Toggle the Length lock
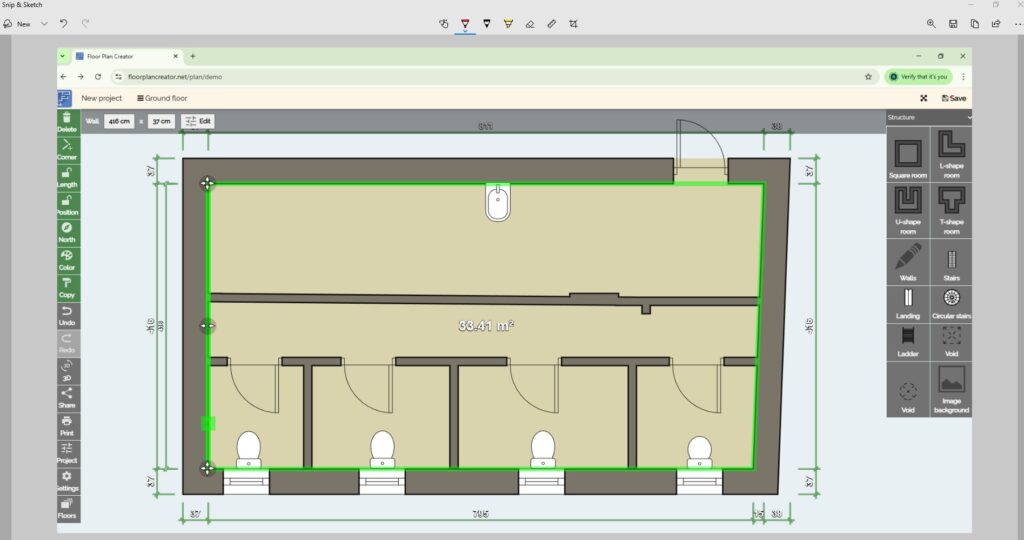The height and width of the screenshot is (540, 1024). click(x=67, y=177)
